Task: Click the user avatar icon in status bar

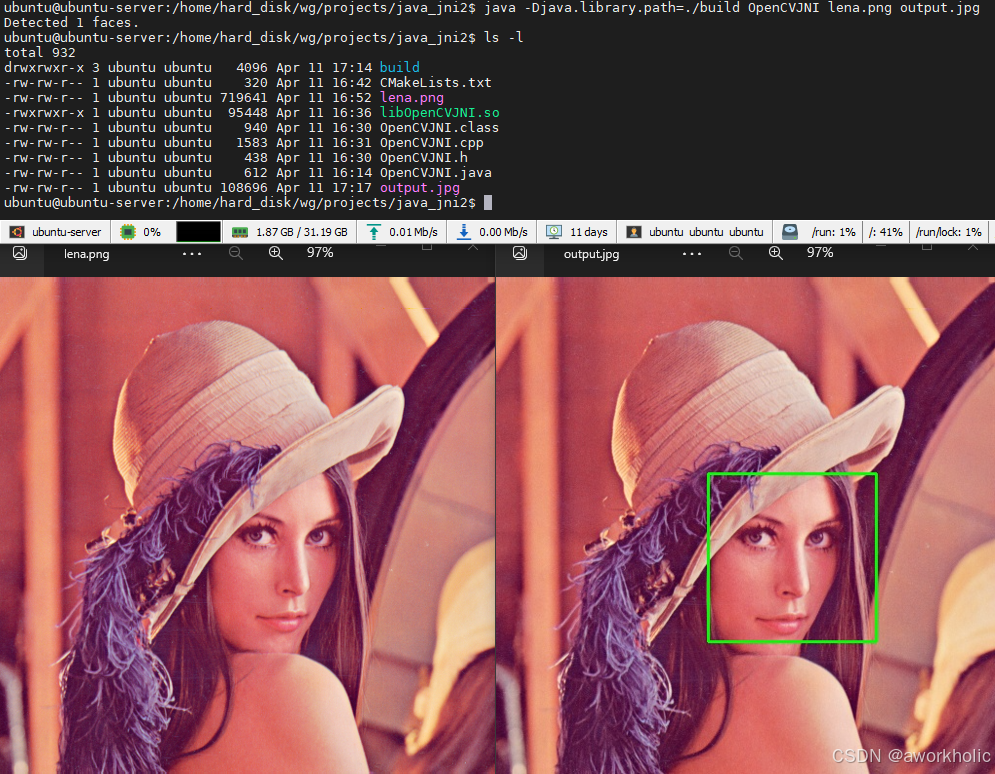Action: [x=633, y=232]
